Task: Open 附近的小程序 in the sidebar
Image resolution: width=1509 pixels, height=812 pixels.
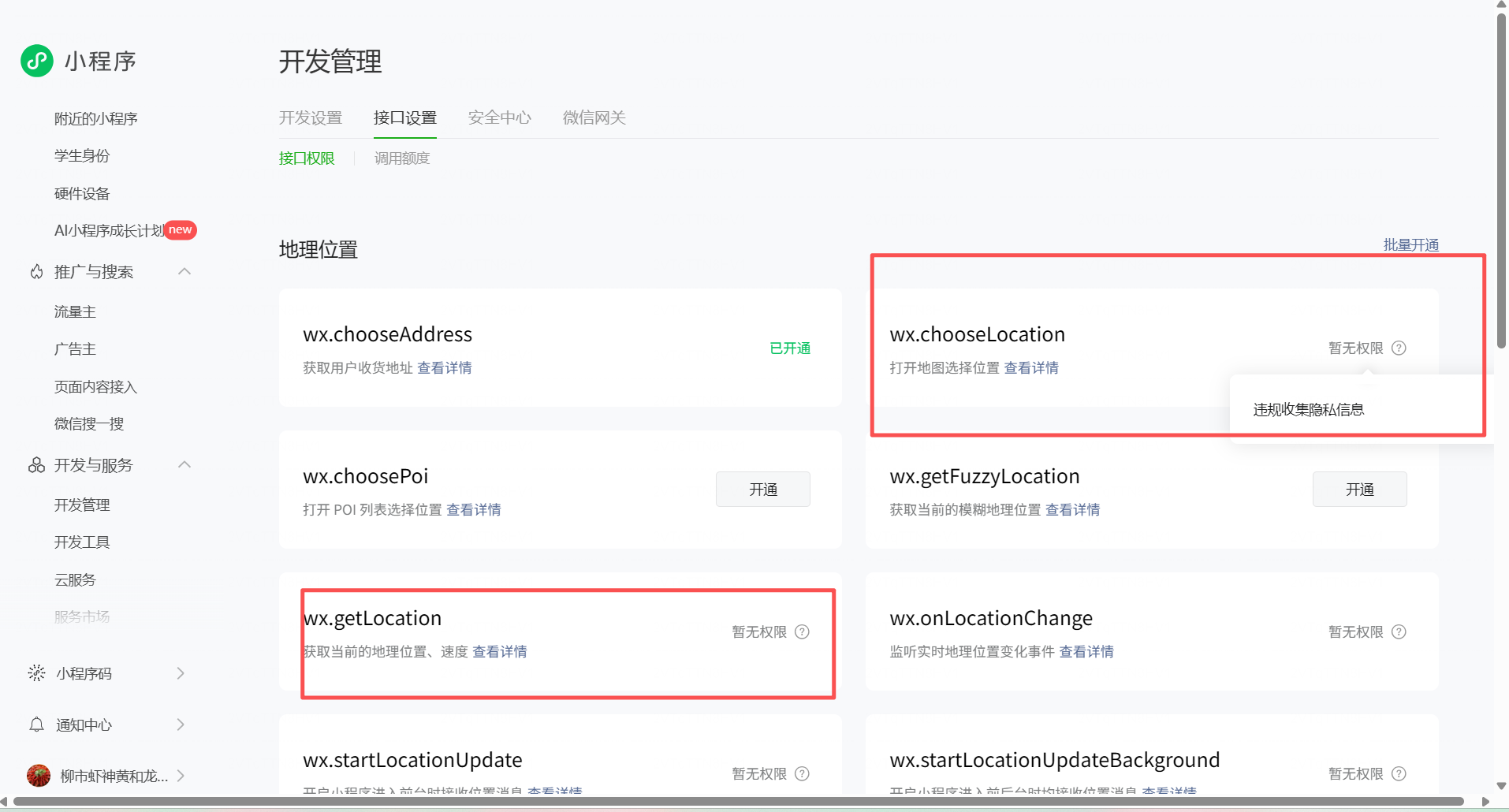Action: 96,118
